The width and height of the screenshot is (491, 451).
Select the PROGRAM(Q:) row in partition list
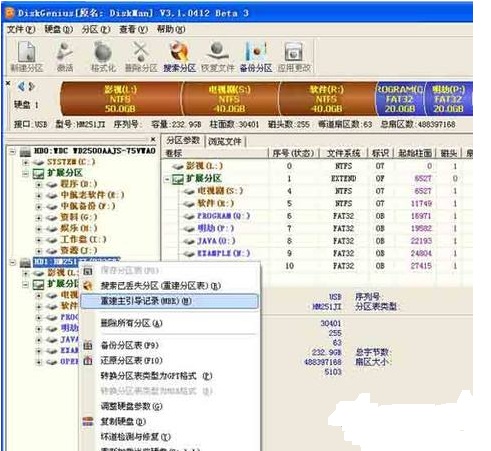point(316,216)
